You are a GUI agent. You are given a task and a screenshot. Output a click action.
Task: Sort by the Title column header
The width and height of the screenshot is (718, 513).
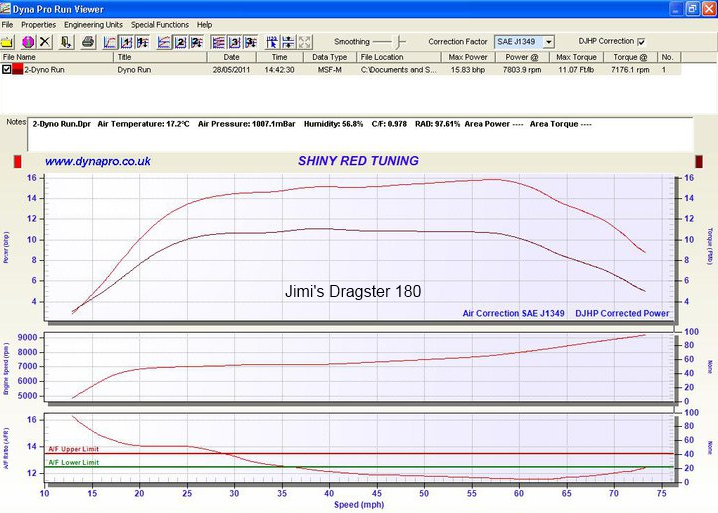[x=160, y=57]
